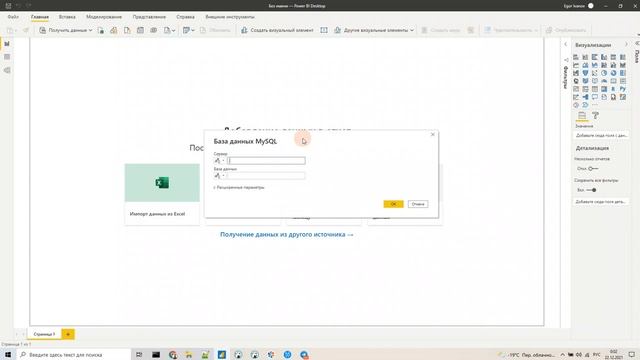Confirm the MySQL dialog with OK

[393, 204]
